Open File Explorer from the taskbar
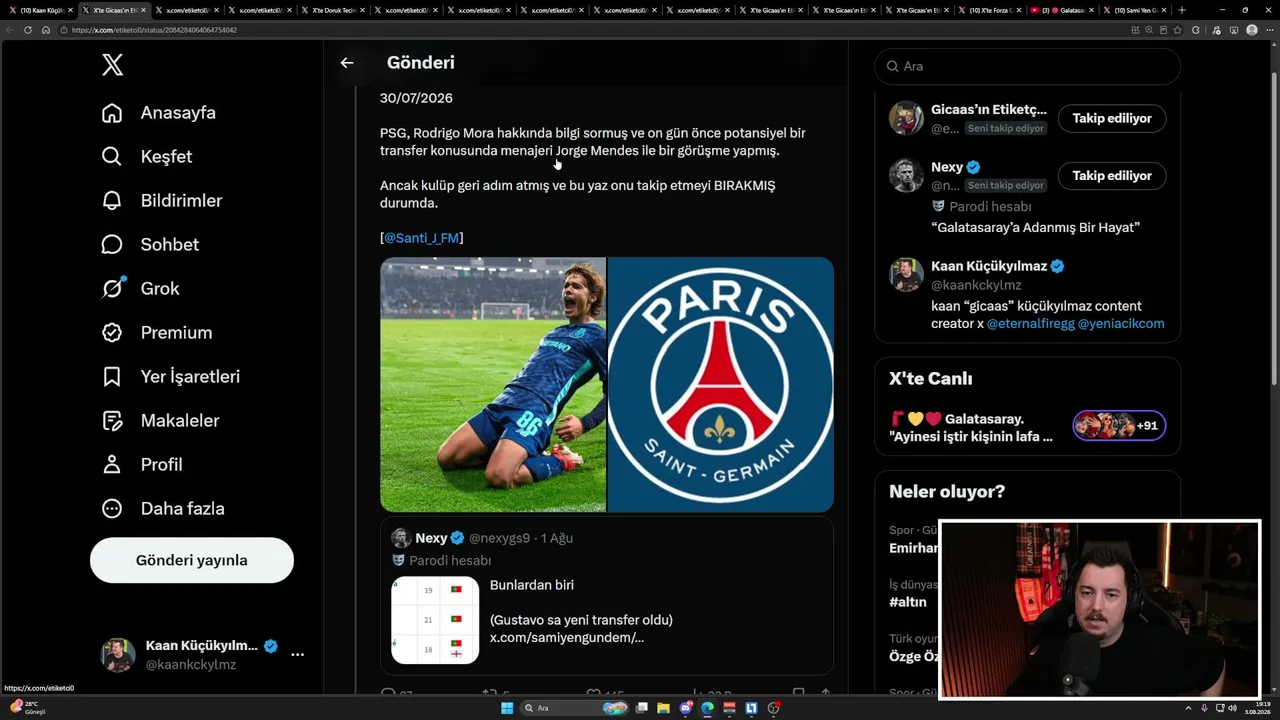Image resolution: width=1280 pixels, height=720 pixels. (x=664, y=708)
